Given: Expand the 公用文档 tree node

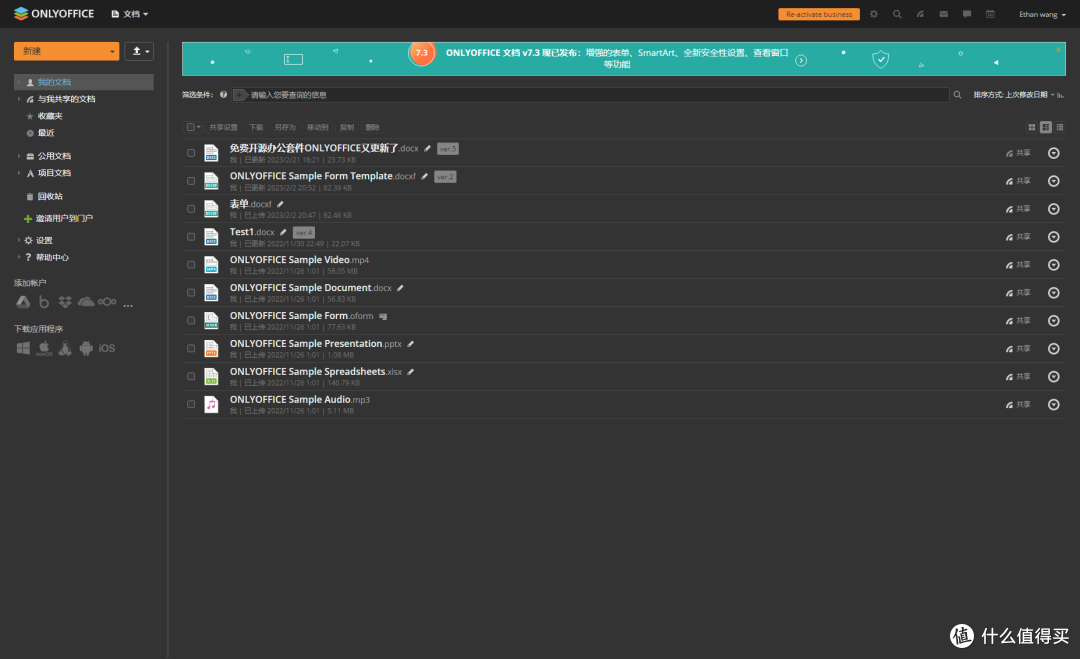Looking at the screenshot, I should 19,156.
